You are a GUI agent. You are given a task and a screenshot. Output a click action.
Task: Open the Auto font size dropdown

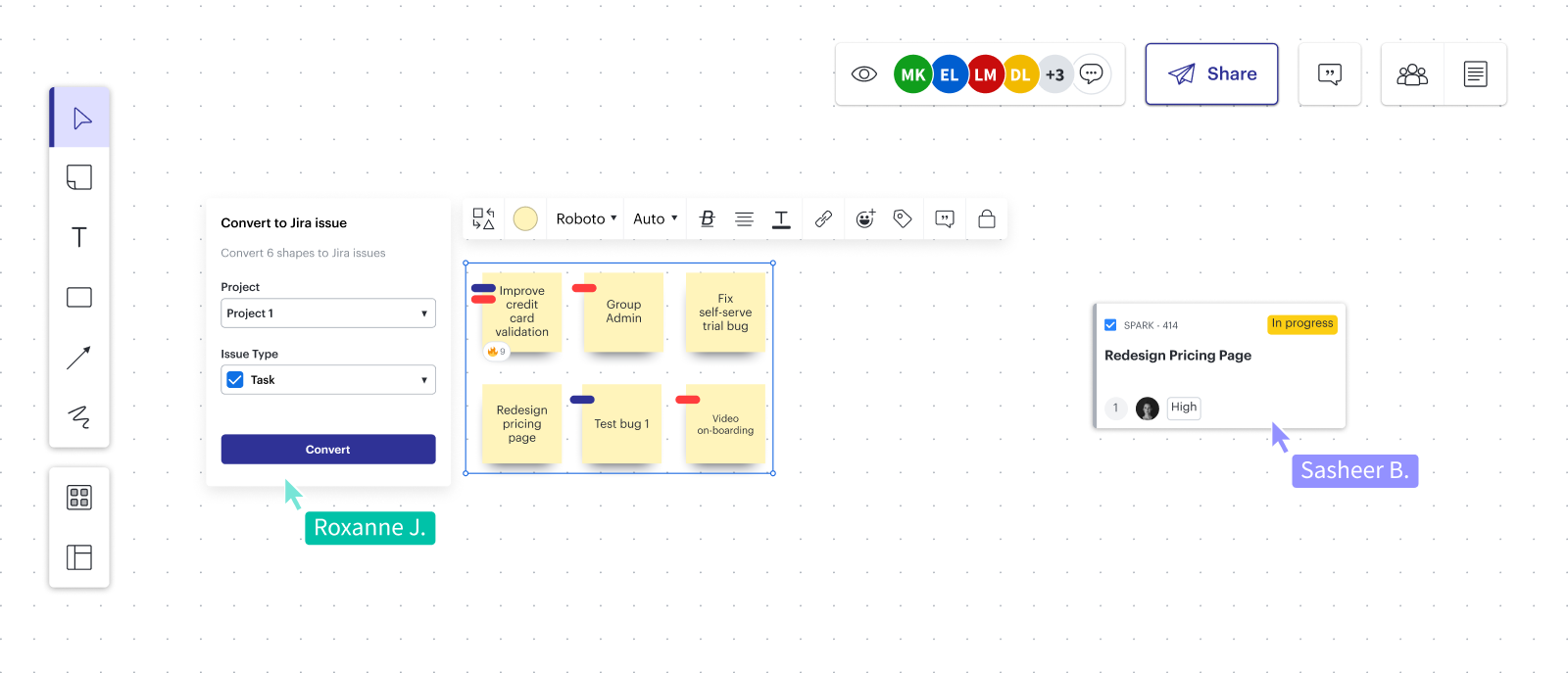tap(656, 218)
